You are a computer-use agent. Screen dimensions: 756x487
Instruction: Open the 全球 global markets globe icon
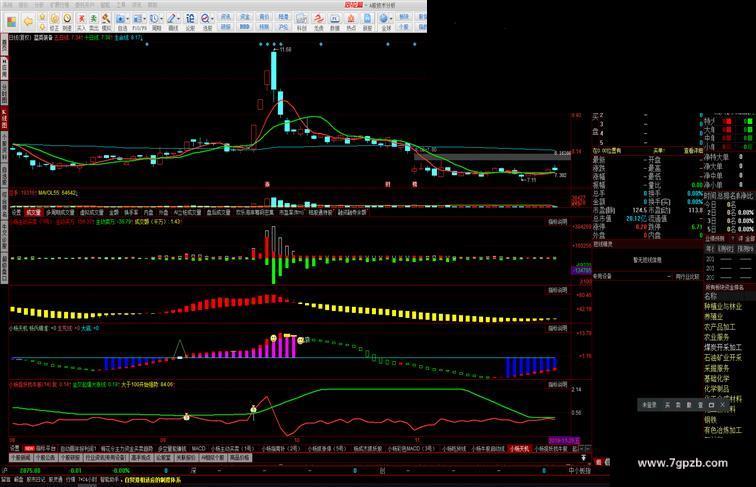pyautogui.click(x=384, y=22)
